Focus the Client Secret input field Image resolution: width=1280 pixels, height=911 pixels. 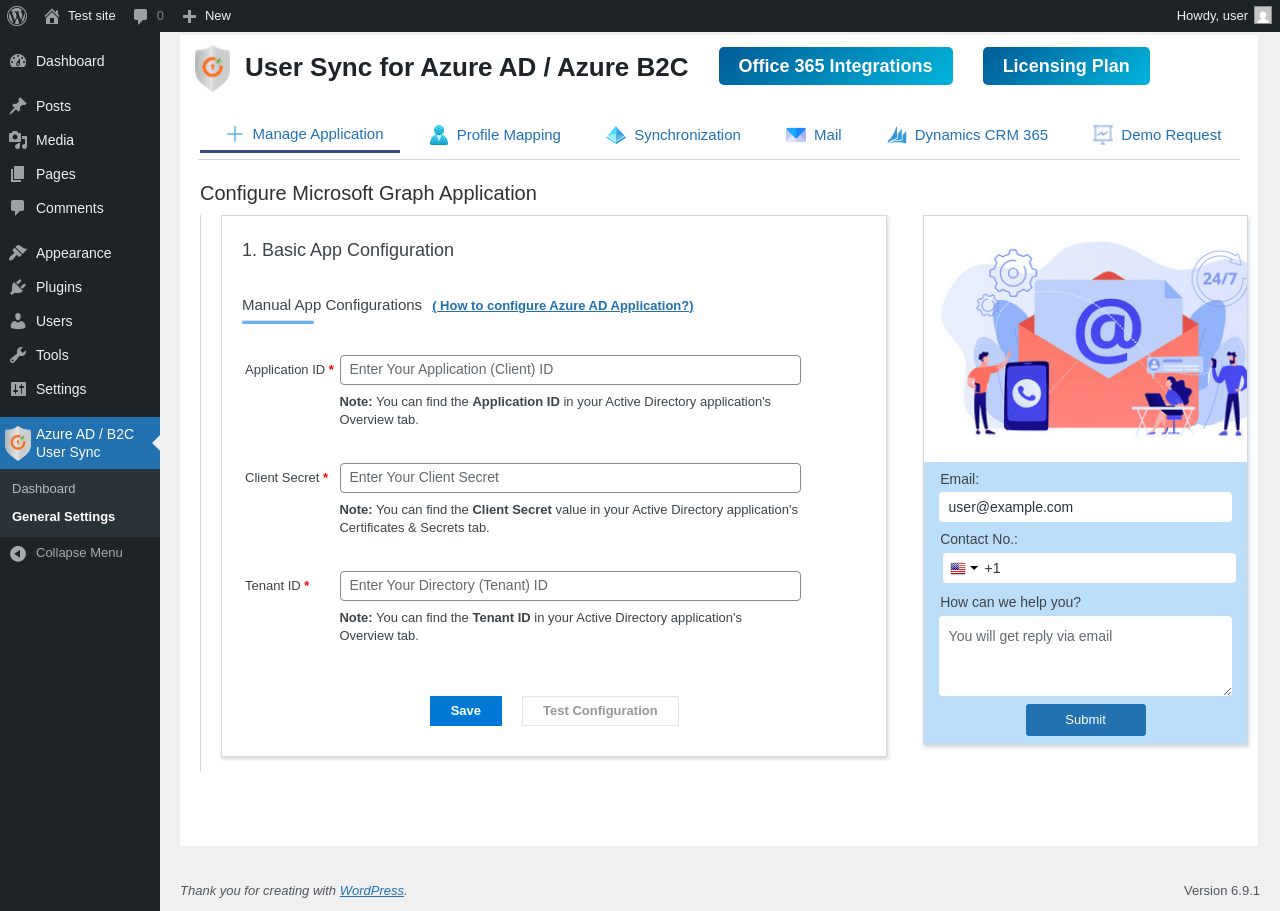pos(570,478)
